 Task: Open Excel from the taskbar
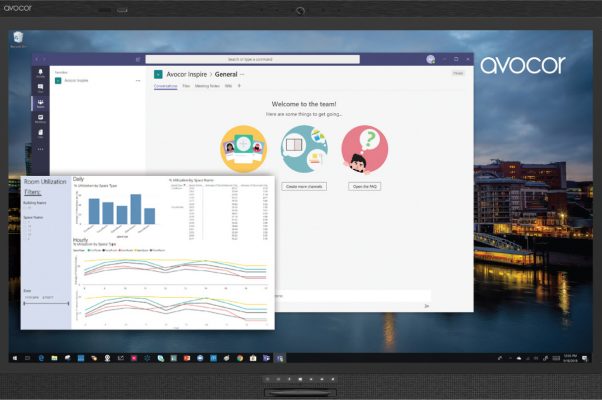coord(174,358)
